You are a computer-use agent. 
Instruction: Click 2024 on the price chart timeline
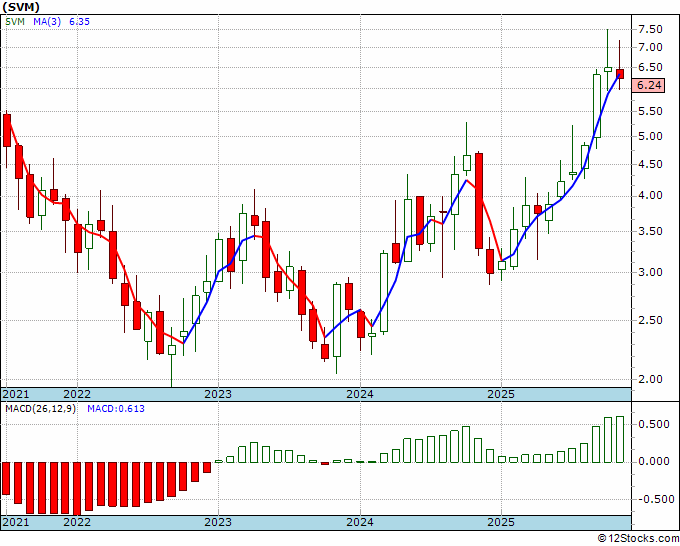tap(360, 394)
